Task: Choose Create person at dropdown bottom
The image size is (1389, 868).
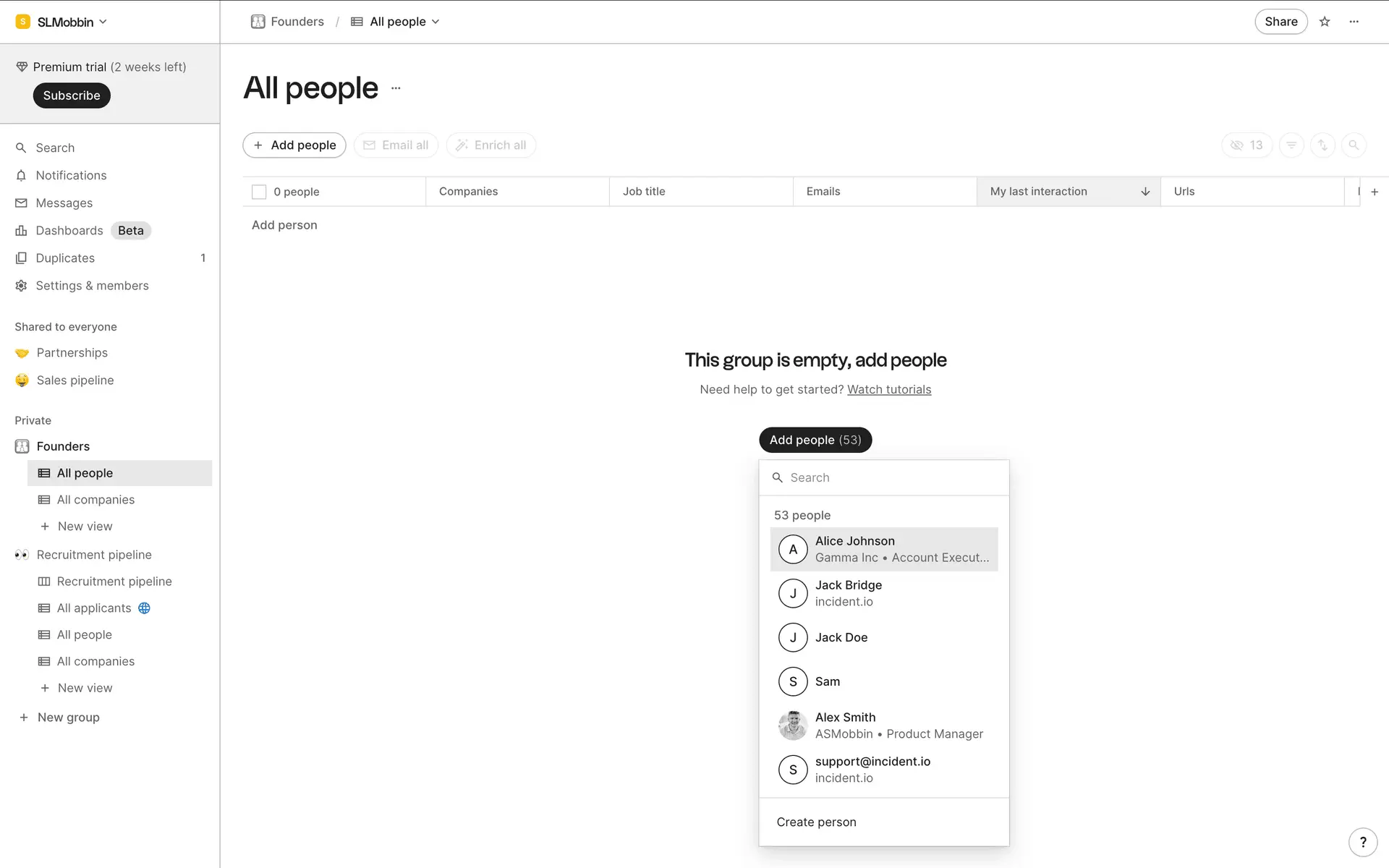Action: [816, 822]
